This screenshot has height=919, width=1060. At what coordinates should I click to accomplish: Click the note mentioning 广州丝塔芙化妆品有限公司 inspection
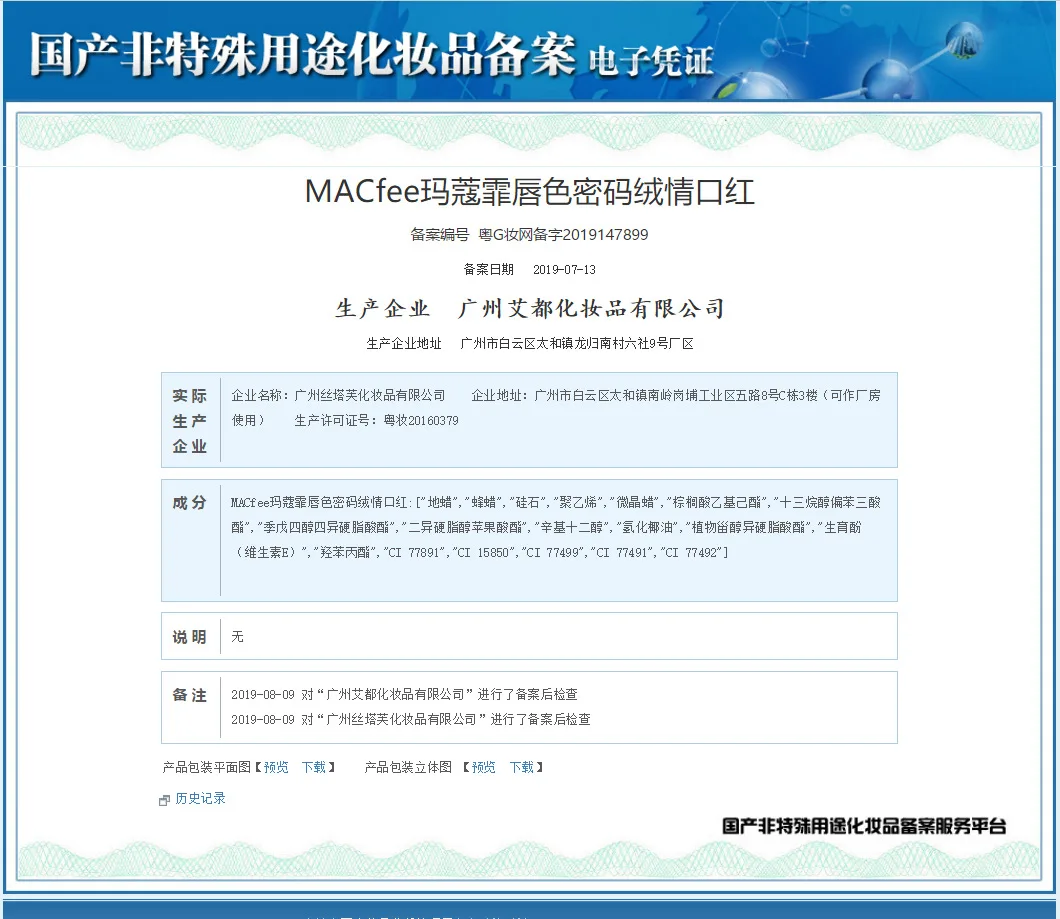pos(411,720)
